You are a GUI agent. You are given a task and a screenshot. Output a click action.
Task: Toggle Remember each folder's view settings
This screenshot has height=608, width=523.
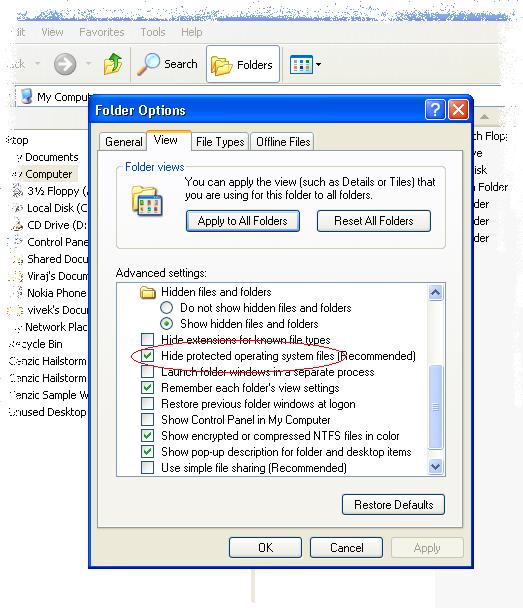pos(147,388)
